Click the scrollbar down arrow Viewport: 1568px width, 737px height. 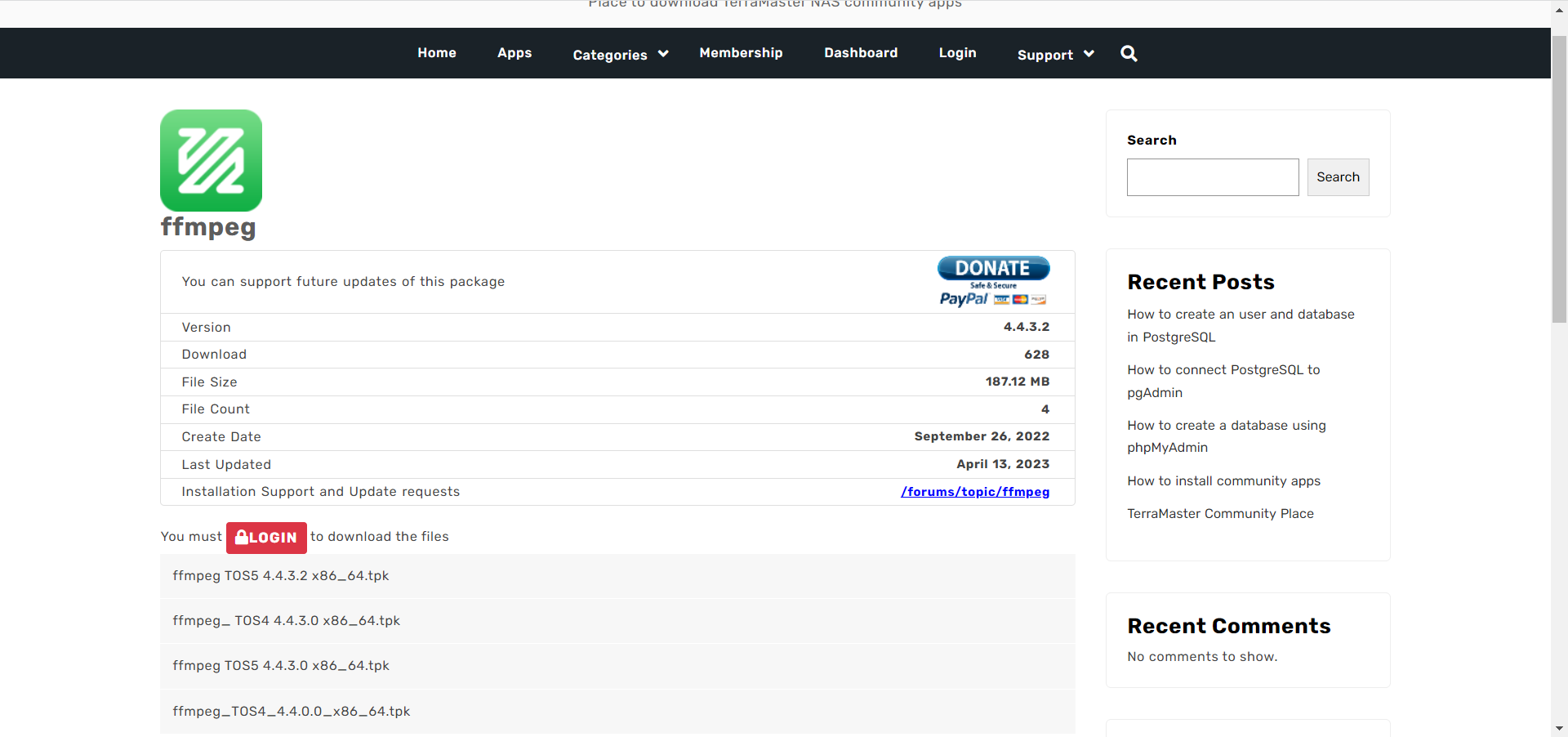pos(1559,728)
